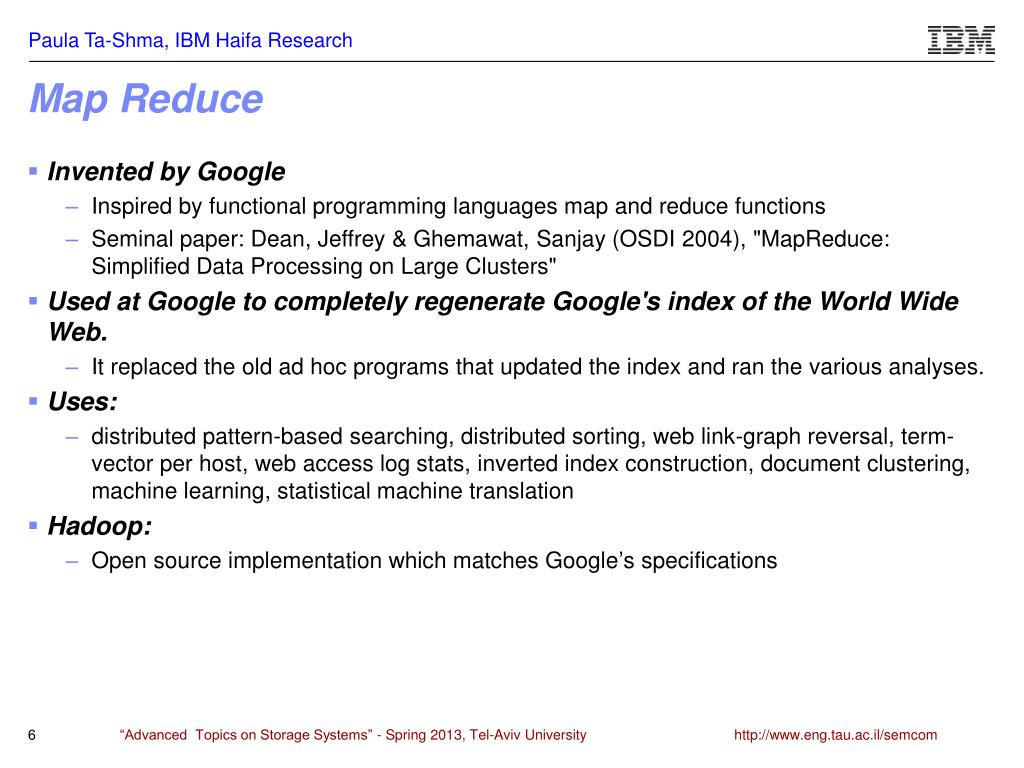Click the IBM logo
The image size is (1024, 768).
961,40
